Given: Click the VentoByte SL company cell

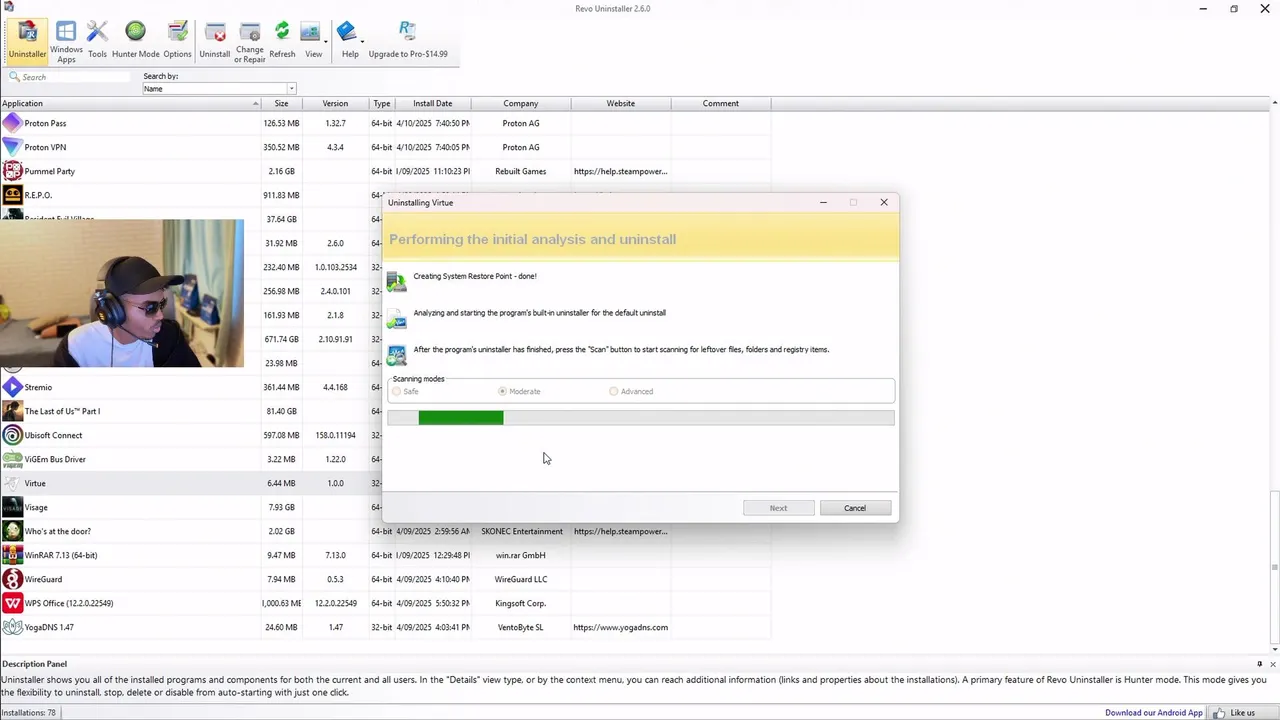Looking at the screenshot, I should (520, 627).
